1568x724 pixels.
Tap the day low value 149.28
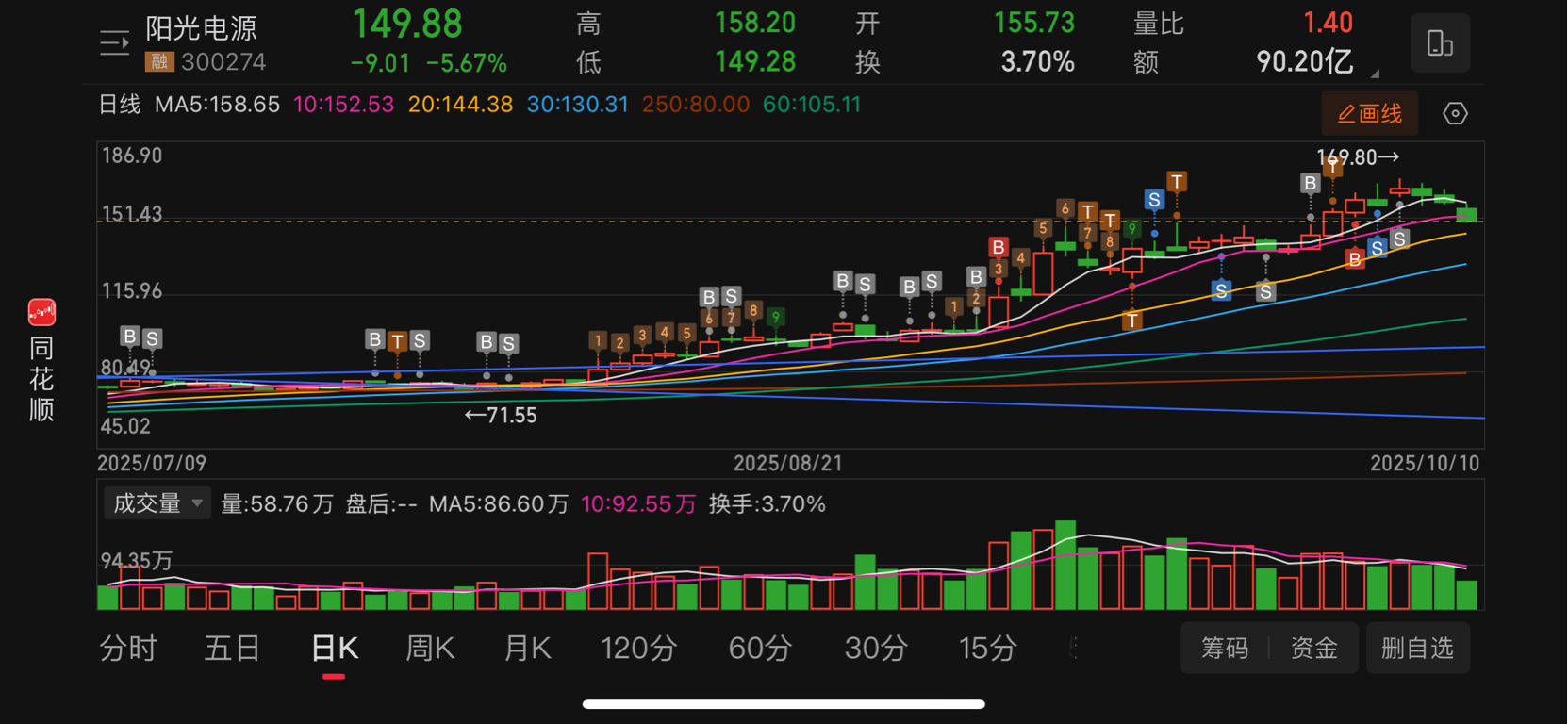[x=755, y=62]
